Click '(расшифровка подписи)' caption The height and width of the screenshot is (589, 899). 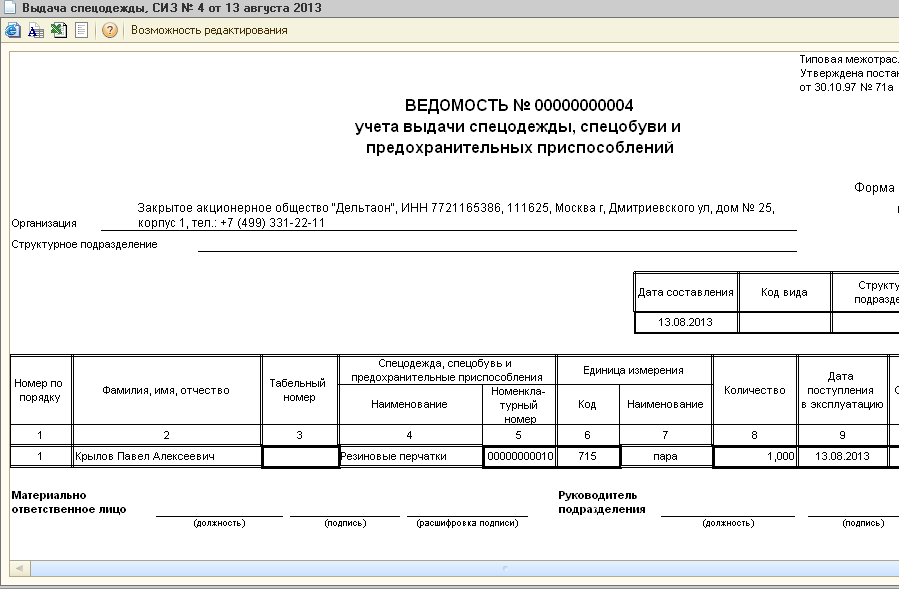pyautogui.click(x=467, y=523)
